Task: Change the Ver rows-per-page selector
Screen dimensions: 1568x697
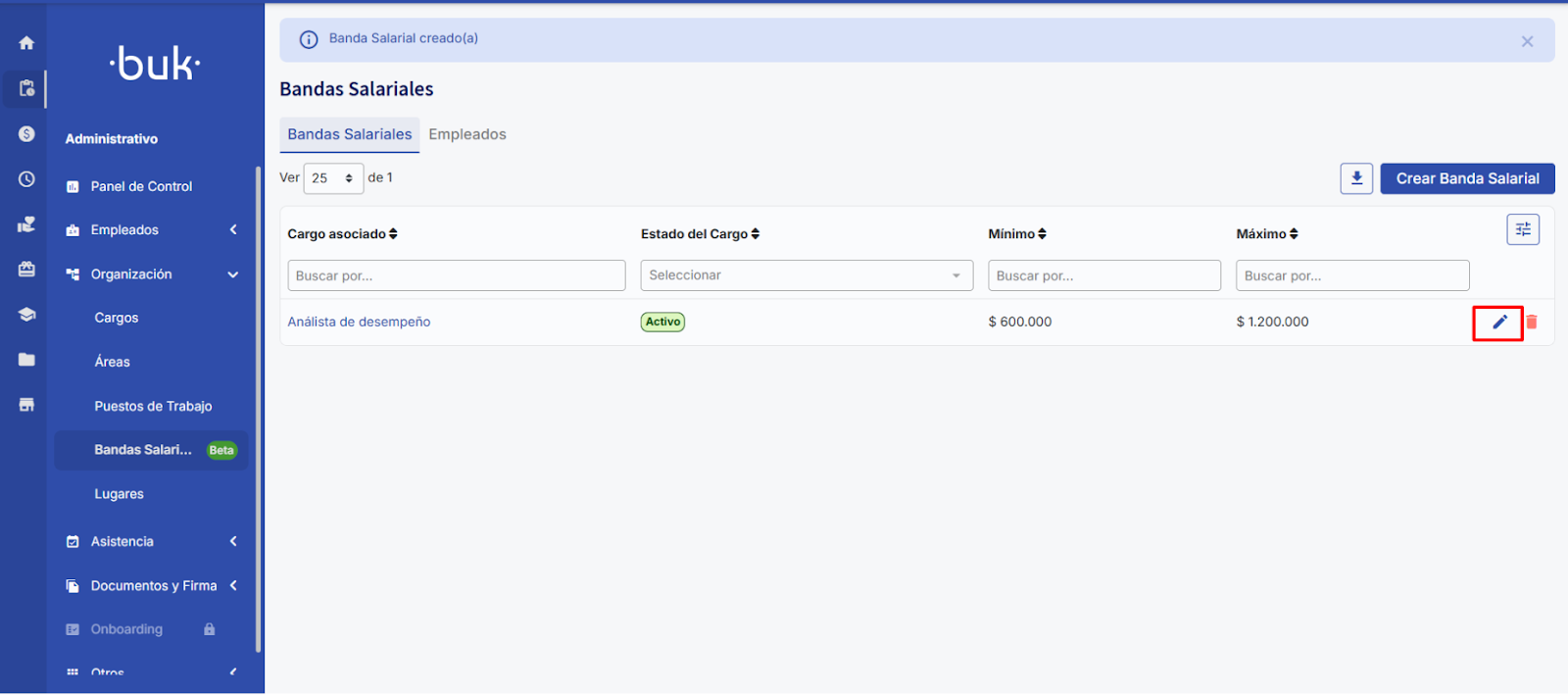Action: point(333,178)
